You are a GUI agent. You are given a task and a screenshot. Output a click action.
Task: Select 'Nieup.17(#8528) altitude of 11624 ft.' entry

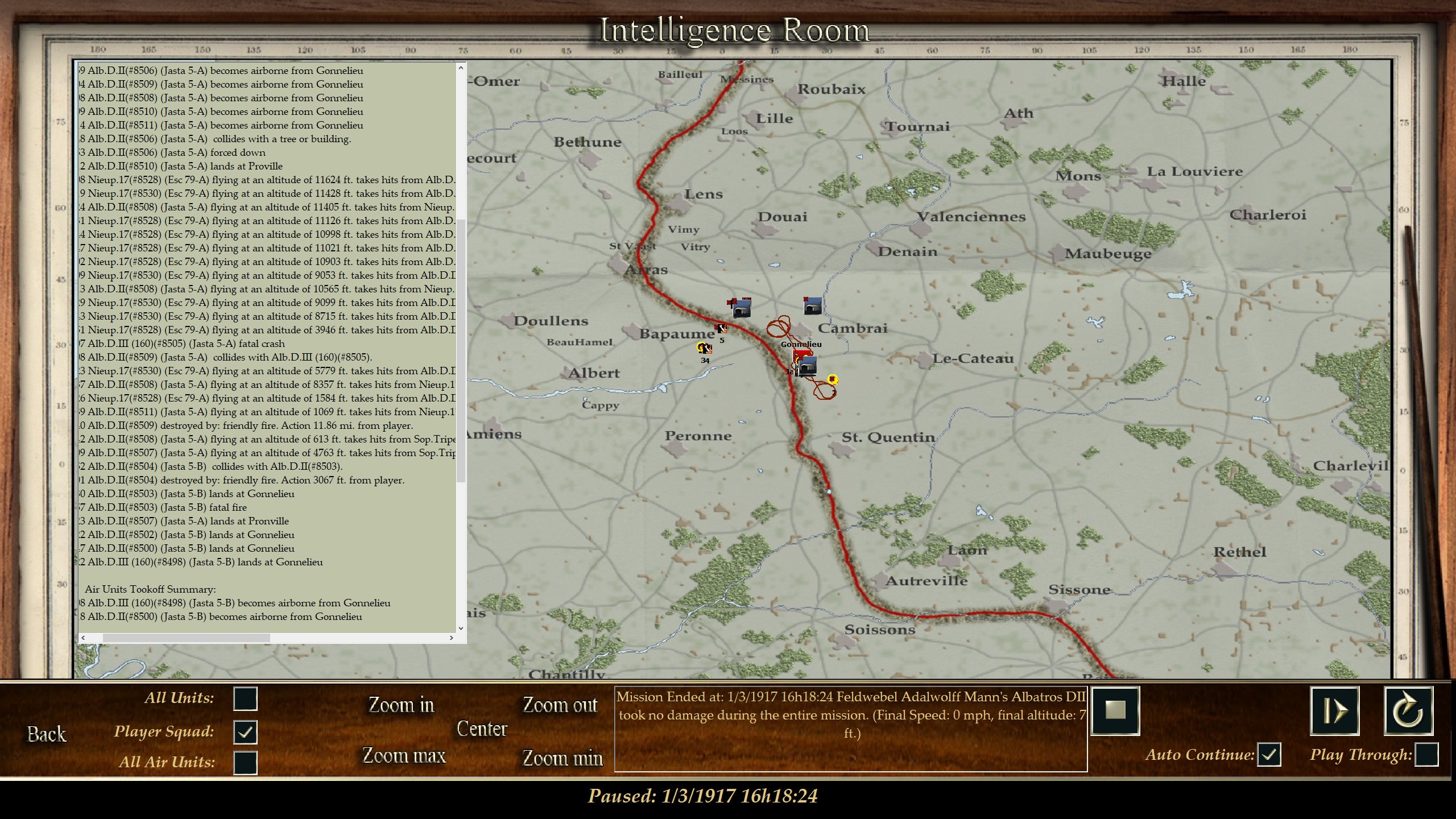(x=267, y=180)
